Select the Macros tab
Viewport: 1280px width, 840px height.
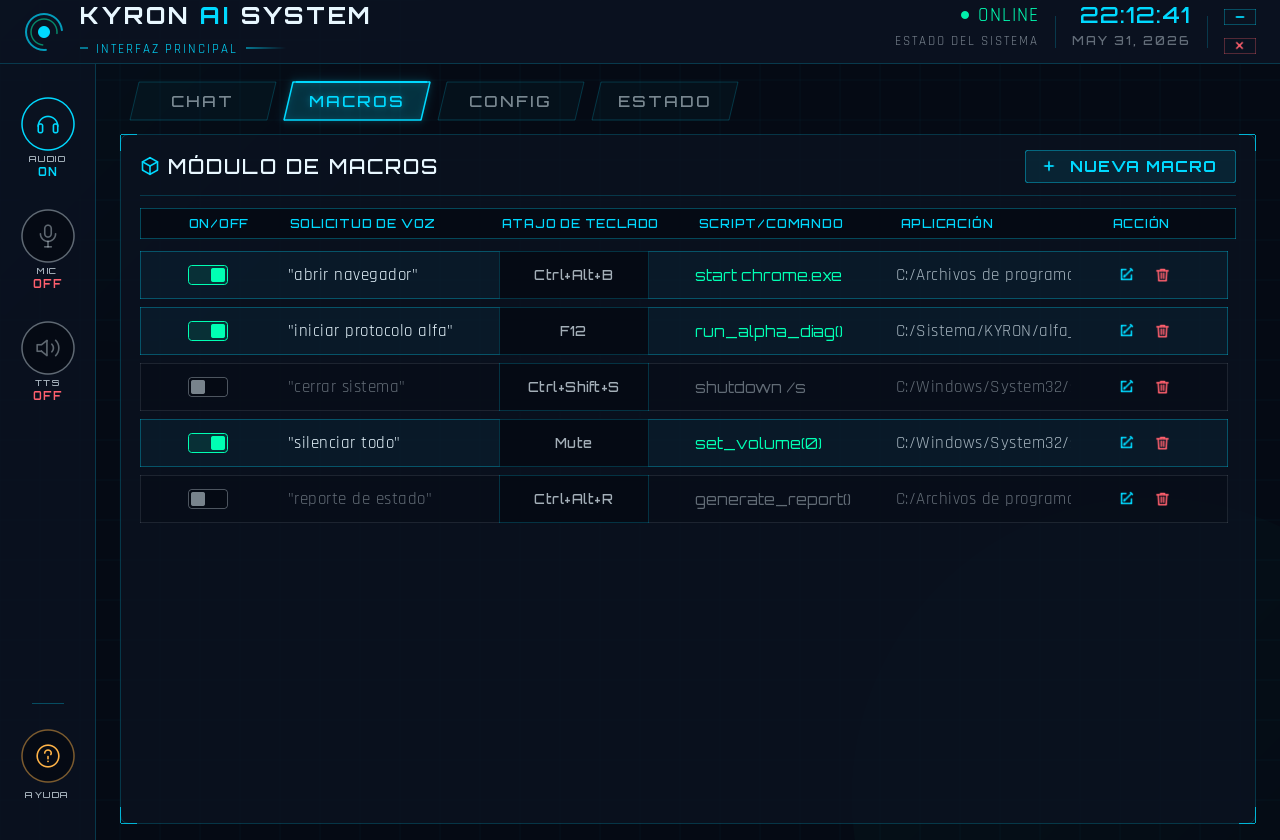pyautogui.click(x=356, y=101)
